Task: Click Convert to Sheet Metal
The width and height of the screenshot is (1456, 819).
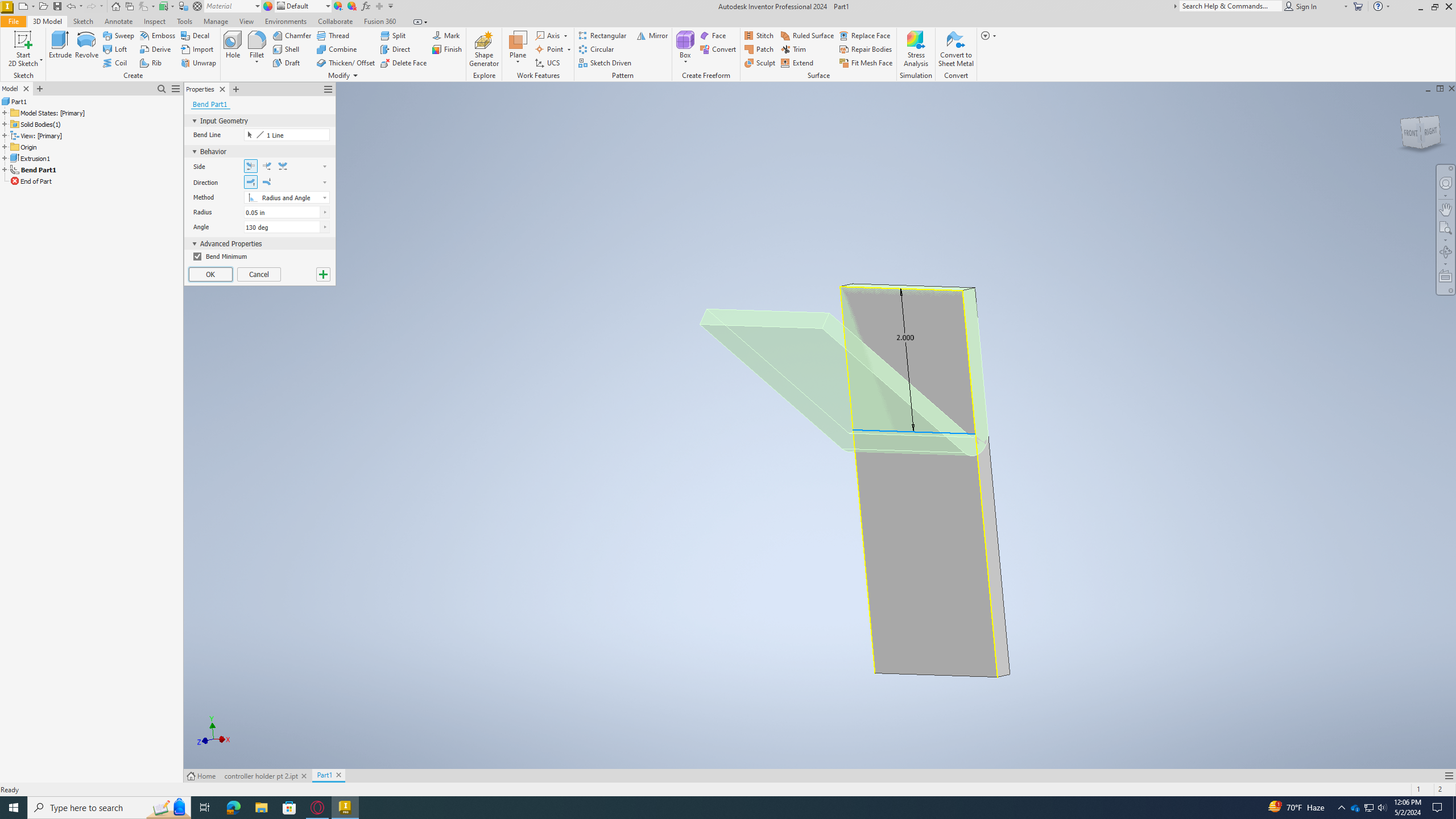Action: click(955, 49)
